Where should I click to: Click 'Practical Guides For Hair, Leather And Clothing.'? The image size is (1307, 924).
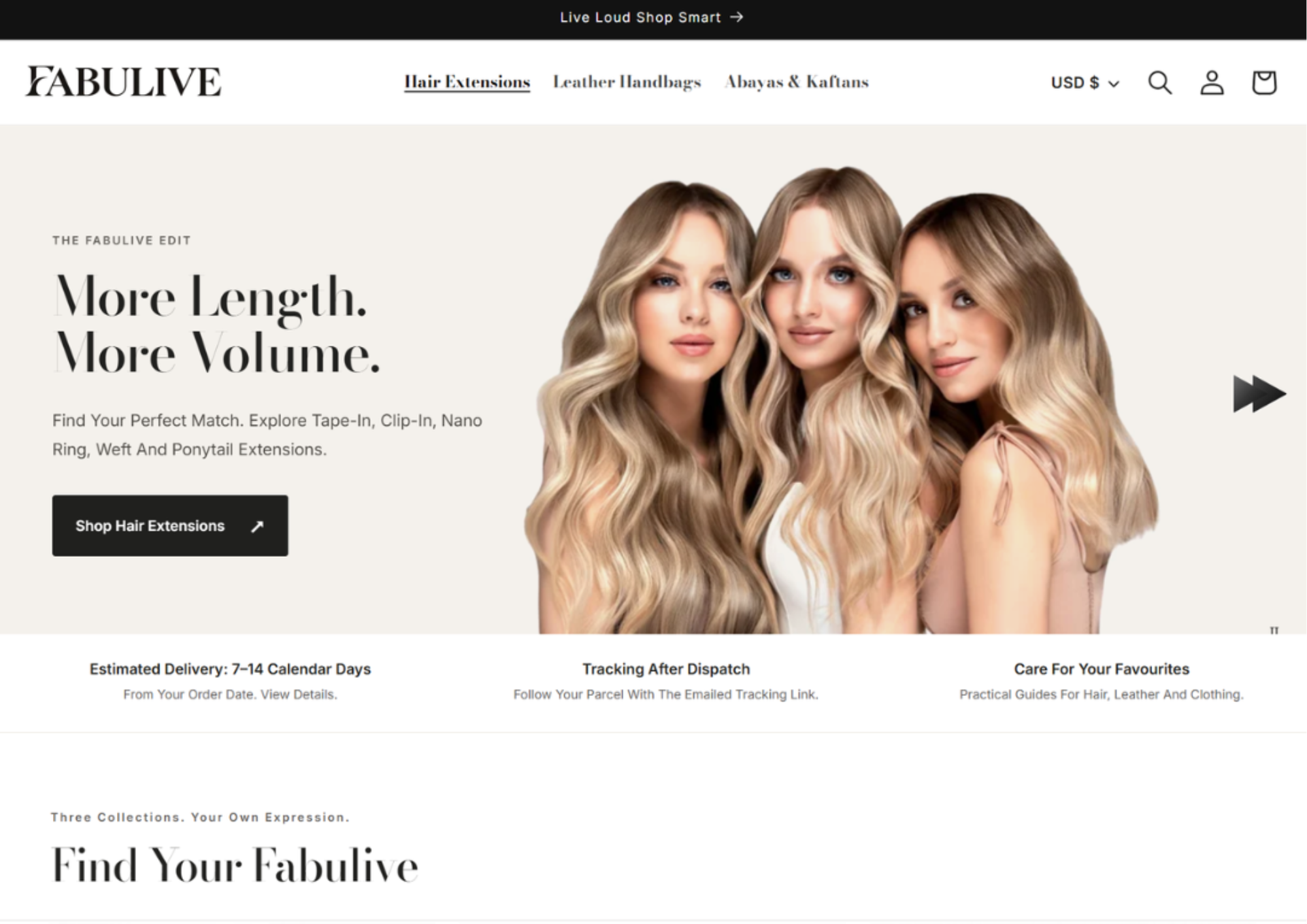(1101, 695)
